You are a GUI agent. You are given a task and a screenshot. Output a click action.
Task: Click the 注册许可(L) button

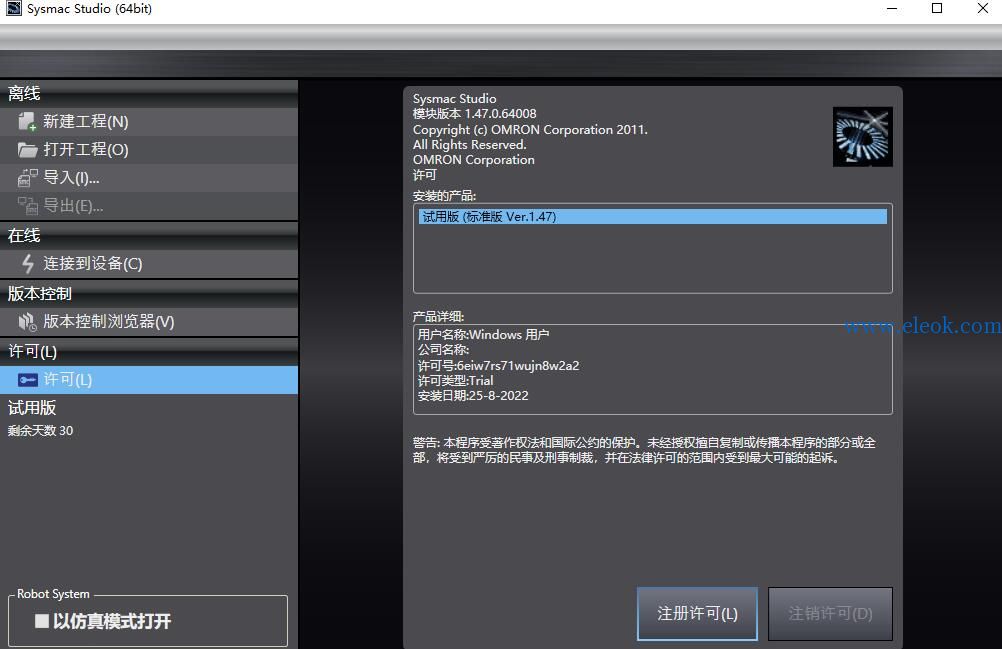click(x=697, y=613)
